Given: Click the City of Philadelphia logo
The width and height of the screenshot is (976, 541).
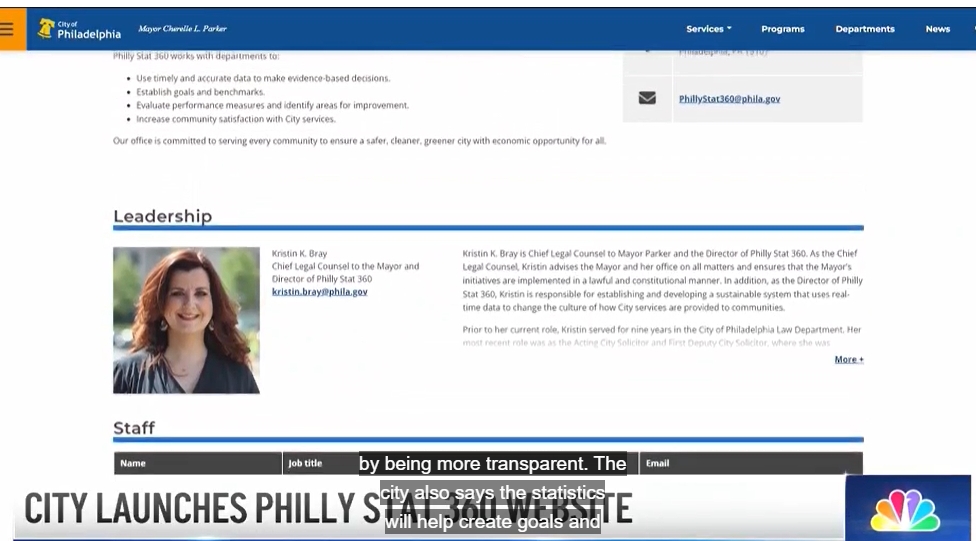Looking at the screenshot, I should 79,29.
